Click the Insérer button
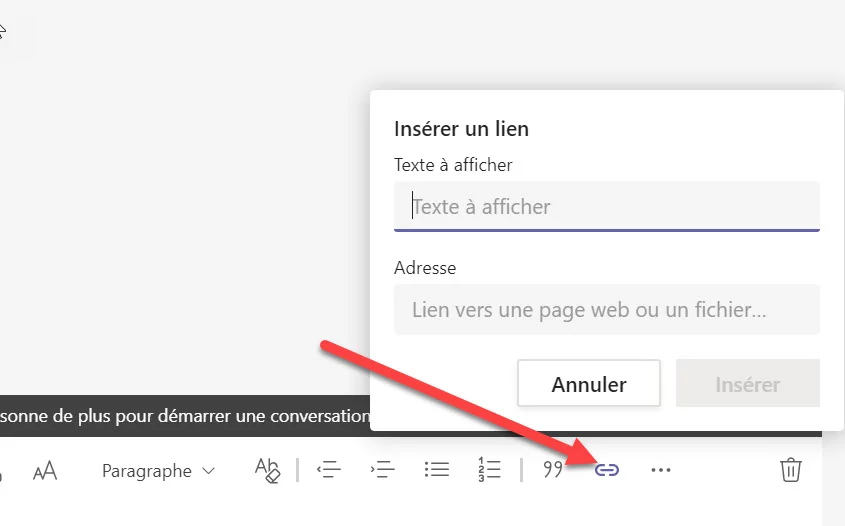Image resolution: width=845 pixels, height=526 pixels. pyautogui.click(x=748, y=383)
